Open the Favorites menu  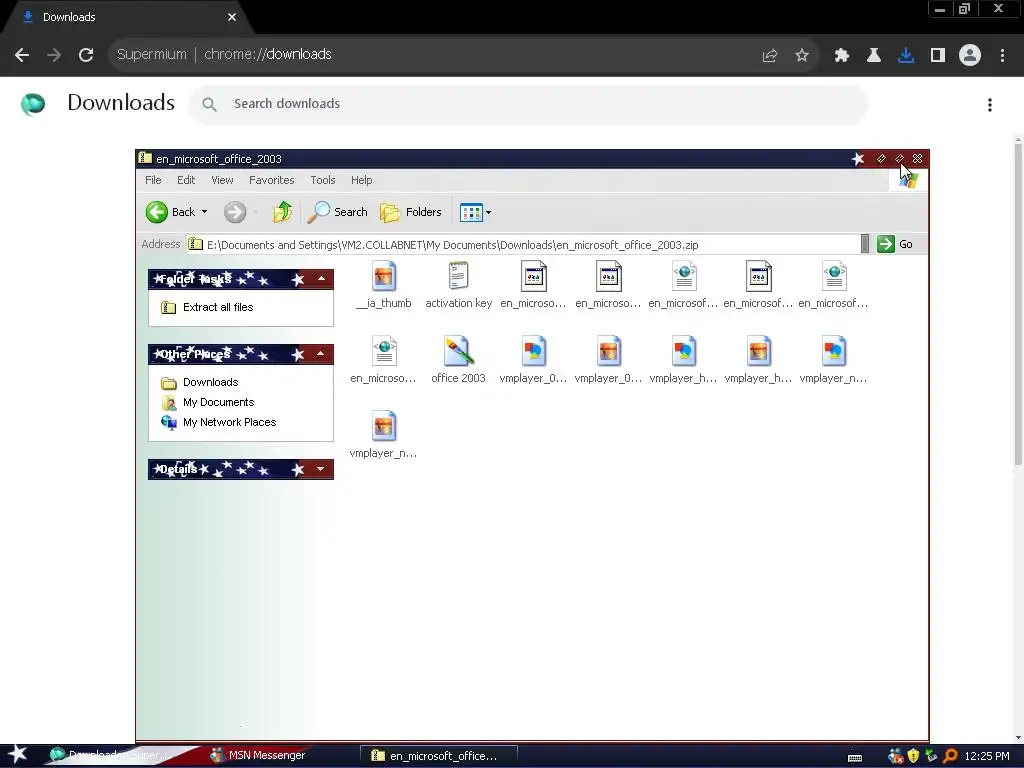272,180
